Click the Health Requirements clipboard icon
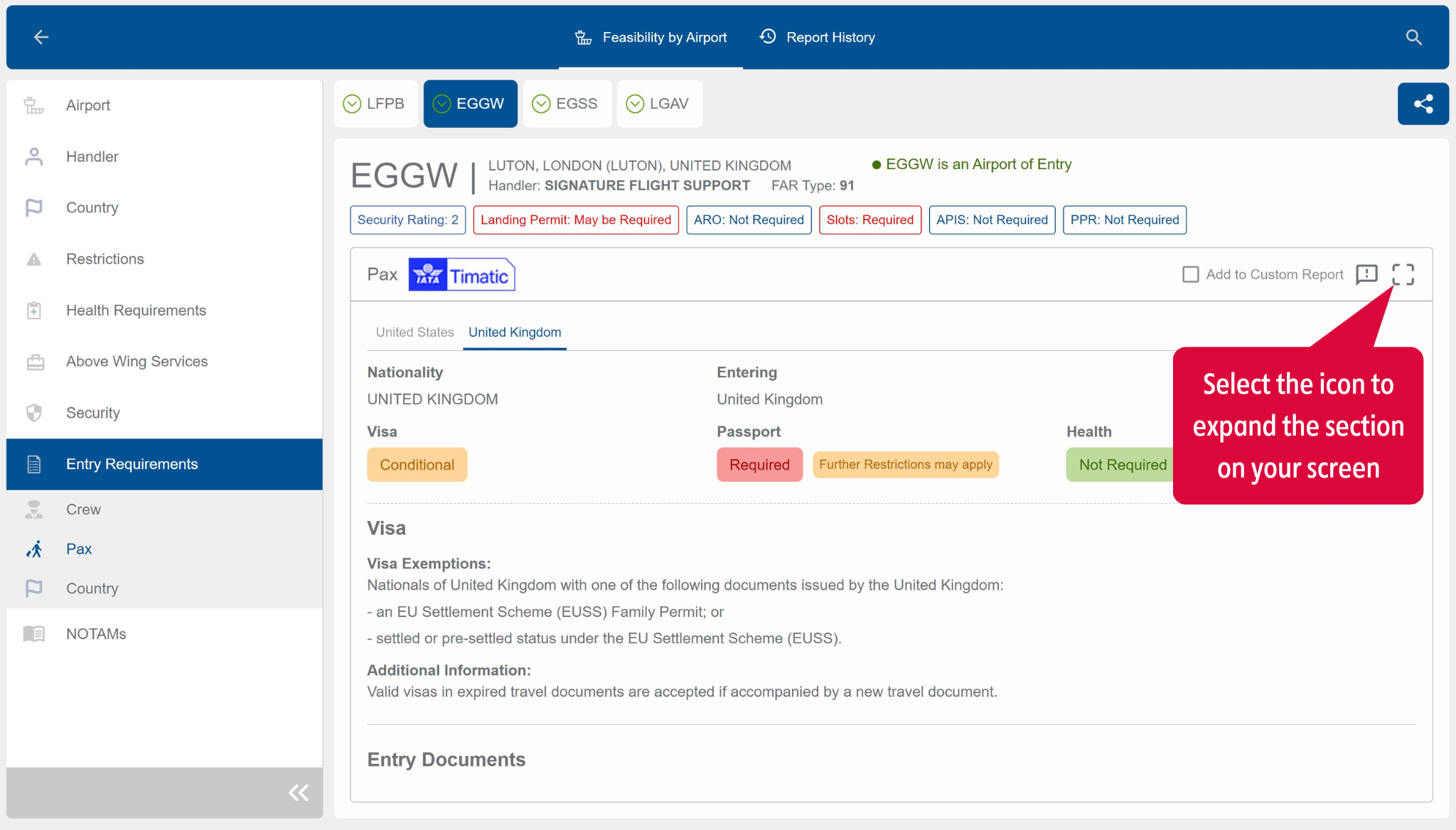This screenshot has width=1456, height=830. (34, 311)
